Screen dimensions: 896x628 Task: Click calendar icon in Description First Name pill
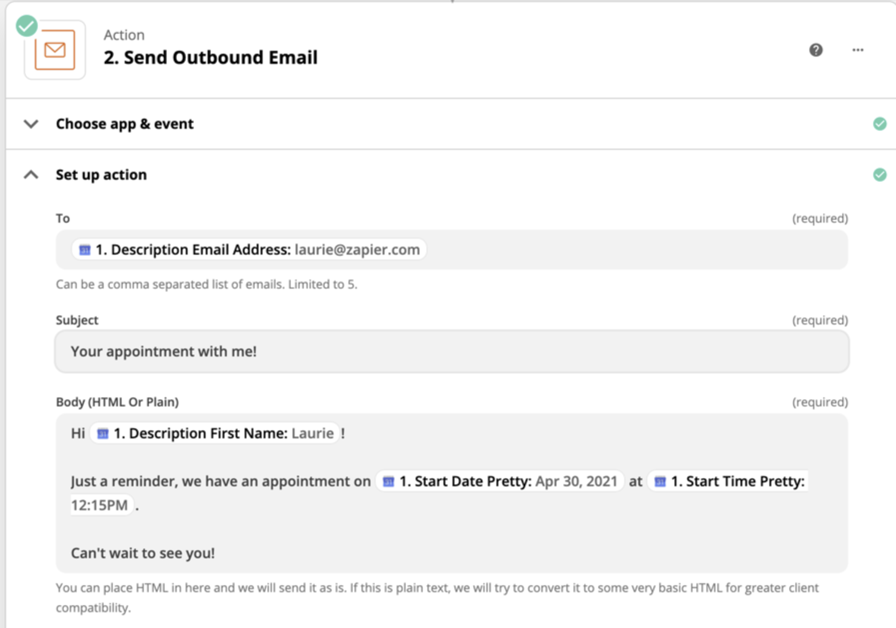tap(103, 434)
